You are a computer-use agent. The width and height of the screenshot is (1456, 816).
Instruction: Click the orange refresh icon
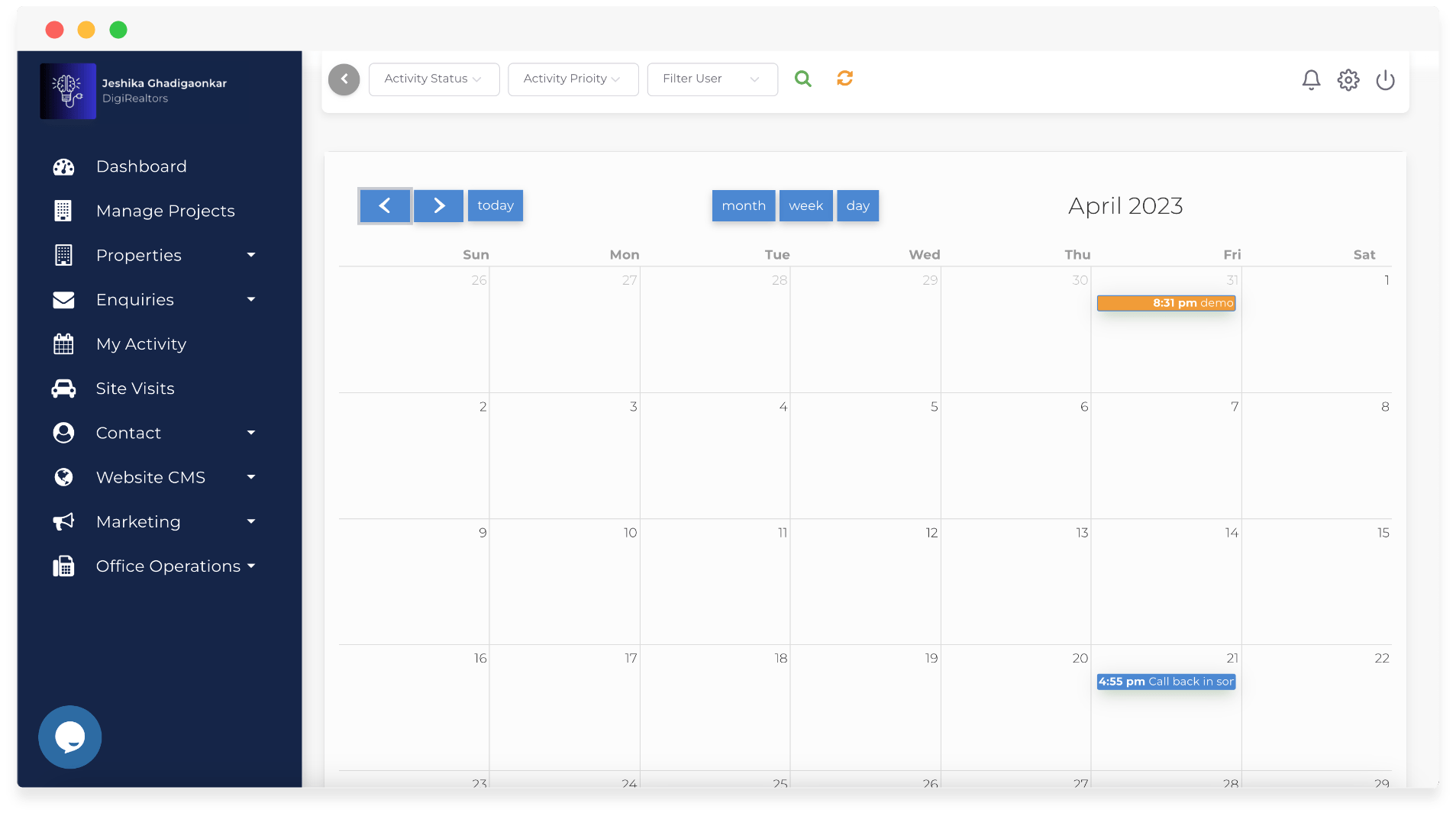click(844, 79)
